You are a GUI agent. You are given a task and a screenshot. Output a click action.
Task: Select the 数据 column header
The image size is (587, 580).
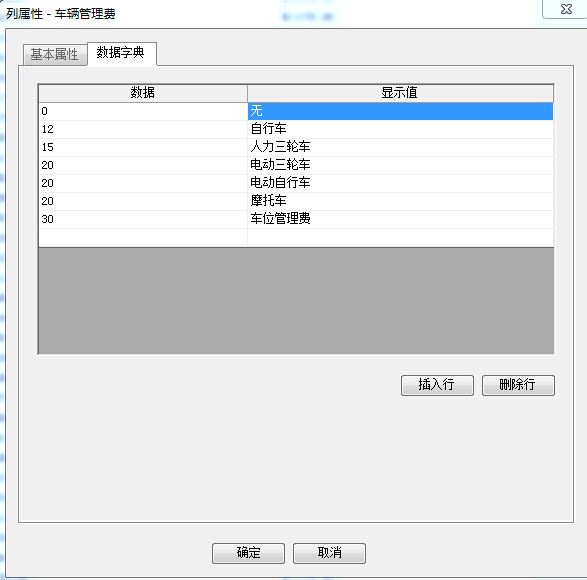[143, 93]
